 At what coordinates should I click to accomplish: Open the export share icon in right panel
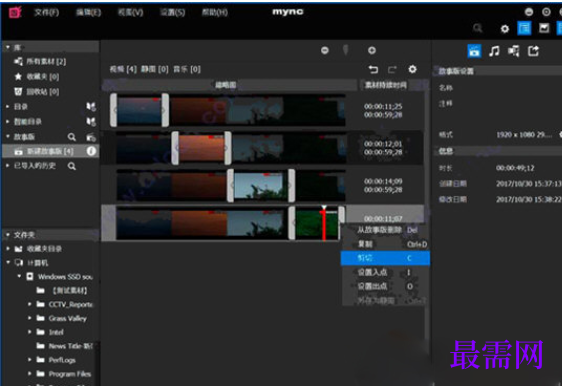coord(533,51)
